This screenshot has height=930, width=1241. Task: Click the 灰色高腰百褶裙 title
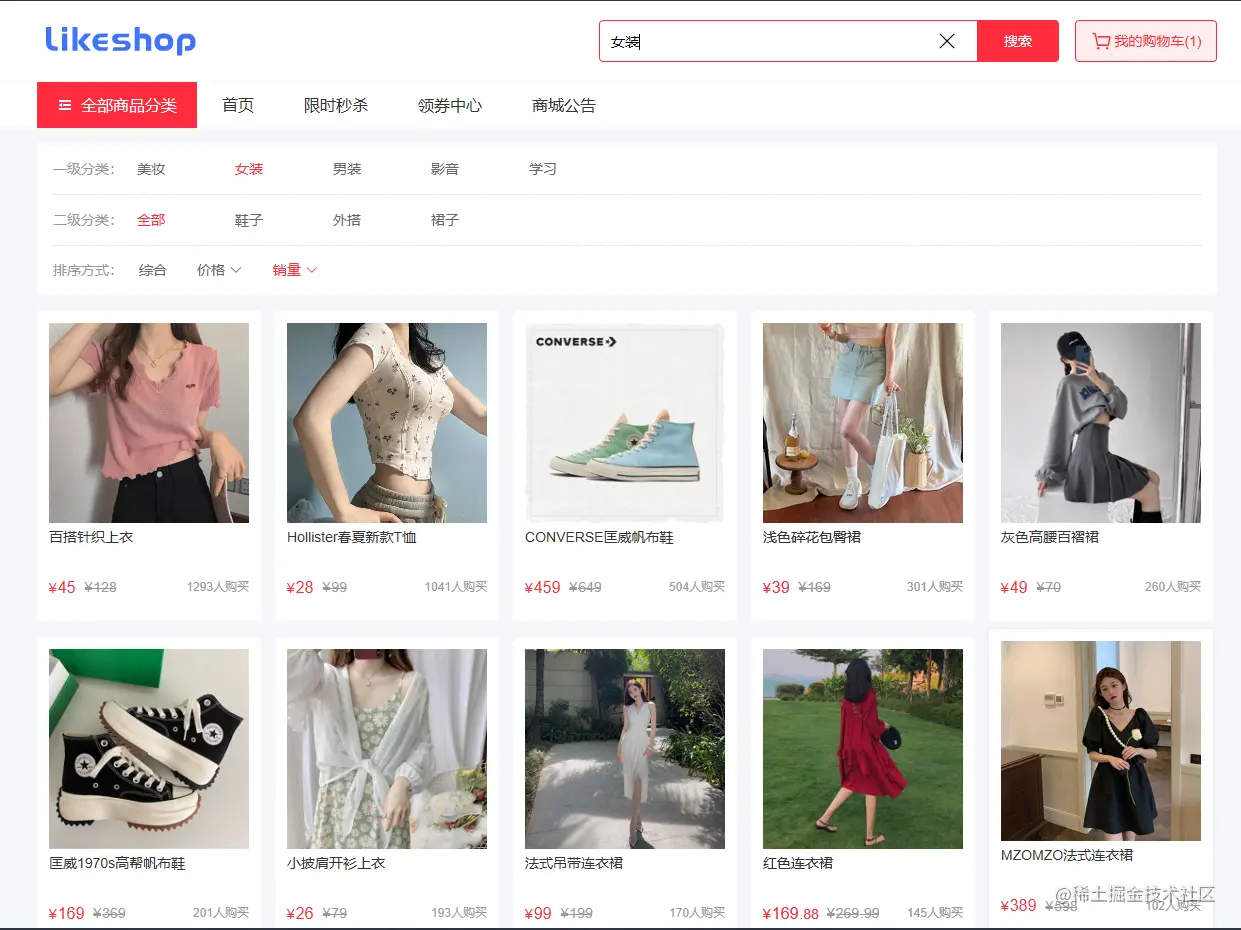1050,537
